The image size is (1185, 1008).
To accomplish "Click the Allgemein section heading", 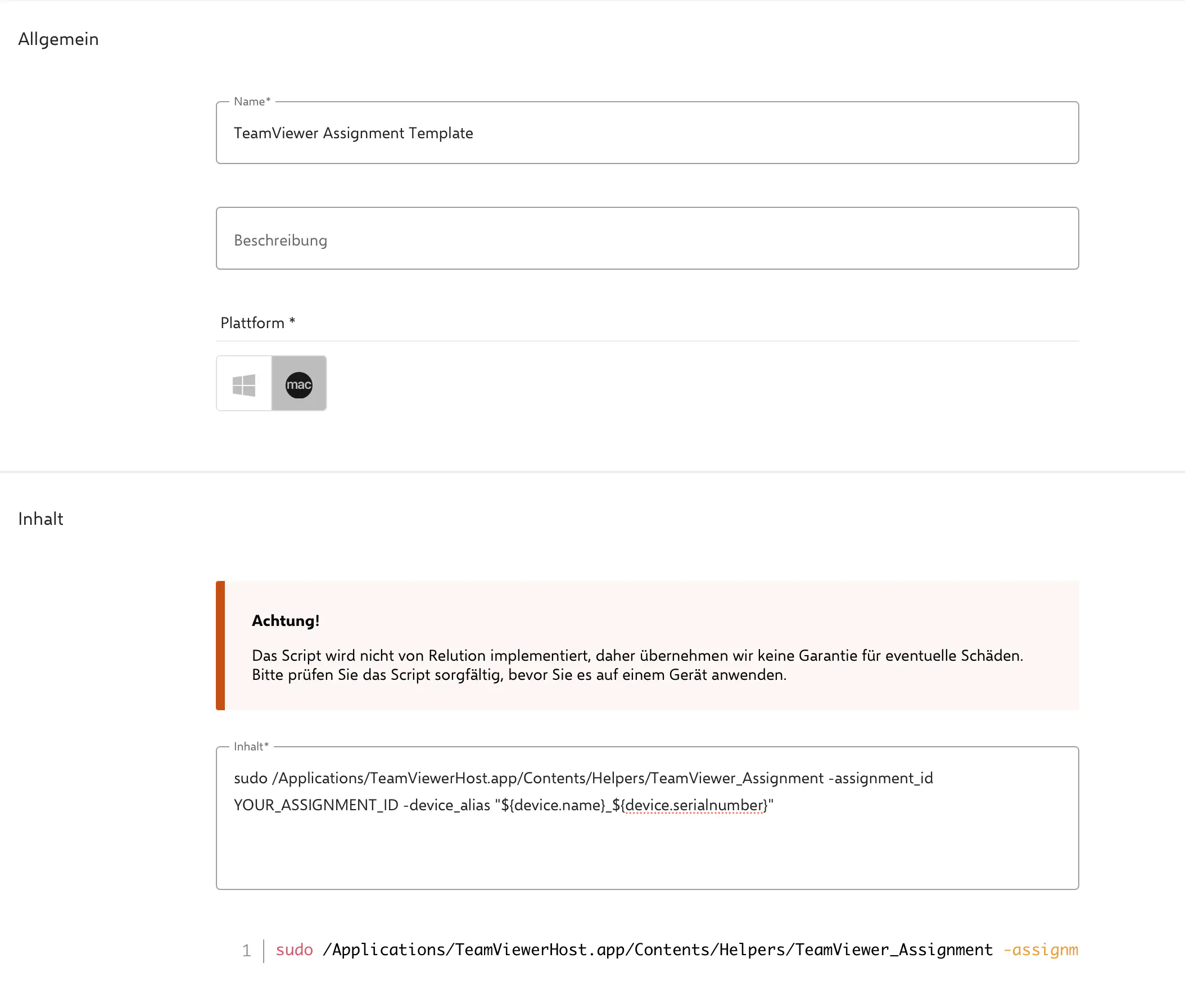I will (58, 39).
